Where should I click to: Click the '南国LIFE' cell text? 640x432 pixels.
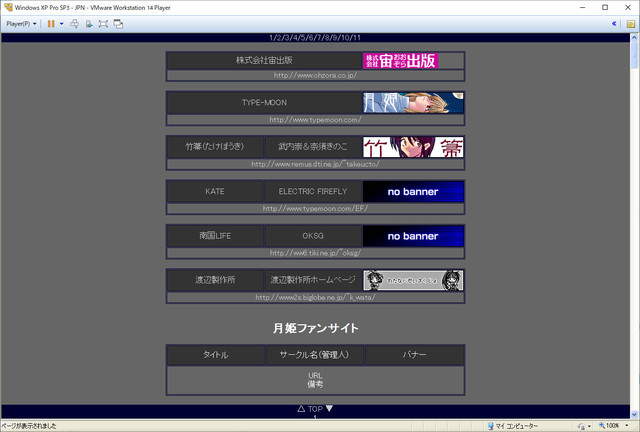coord(215,236)
